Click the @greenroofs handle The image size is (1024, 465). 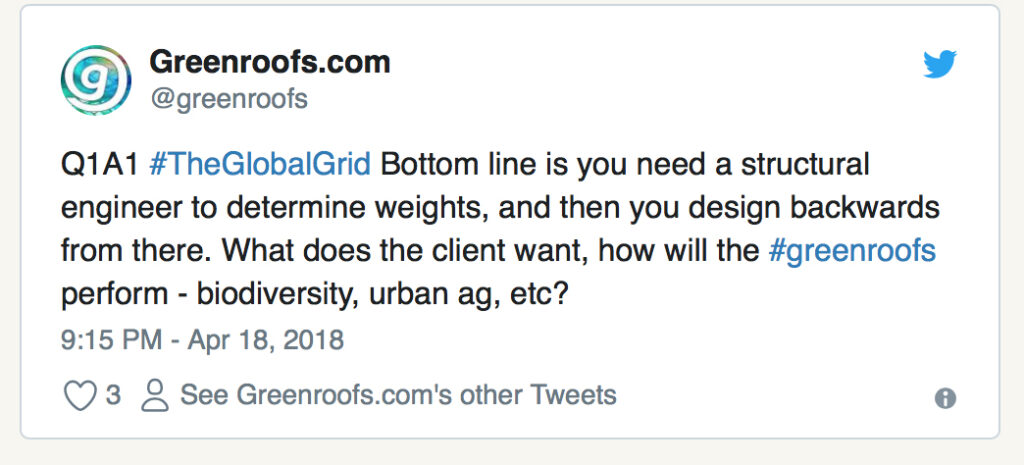228,99
